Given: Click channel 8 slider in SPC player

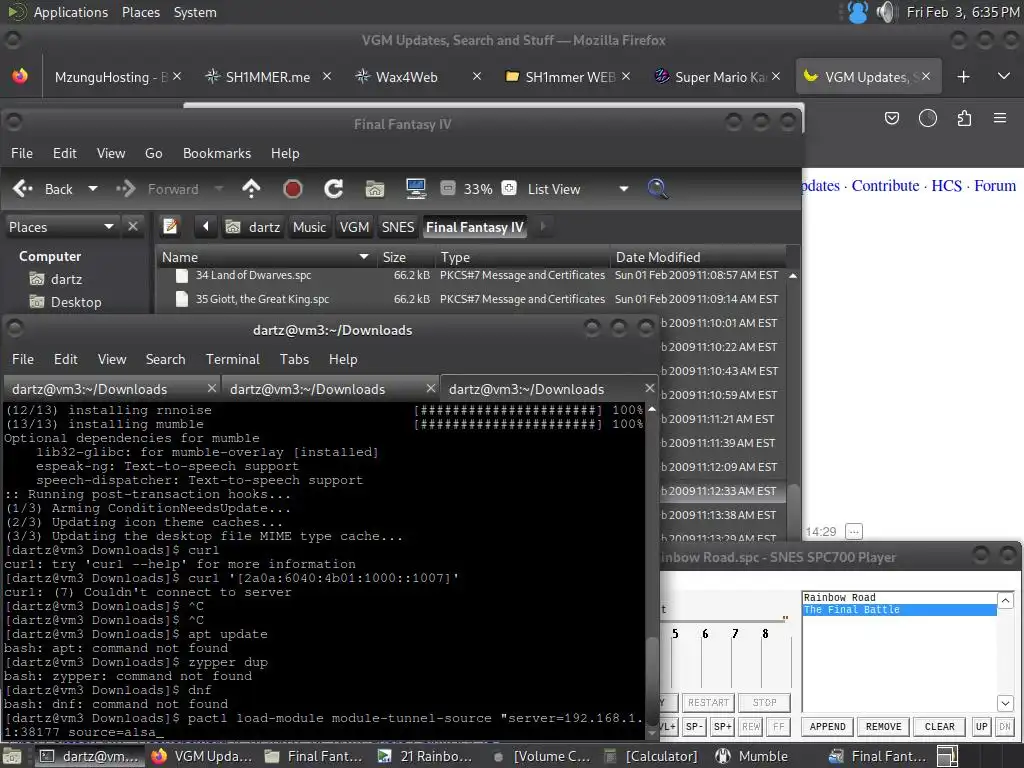Looking at the screenshot, I should [763, 663].
